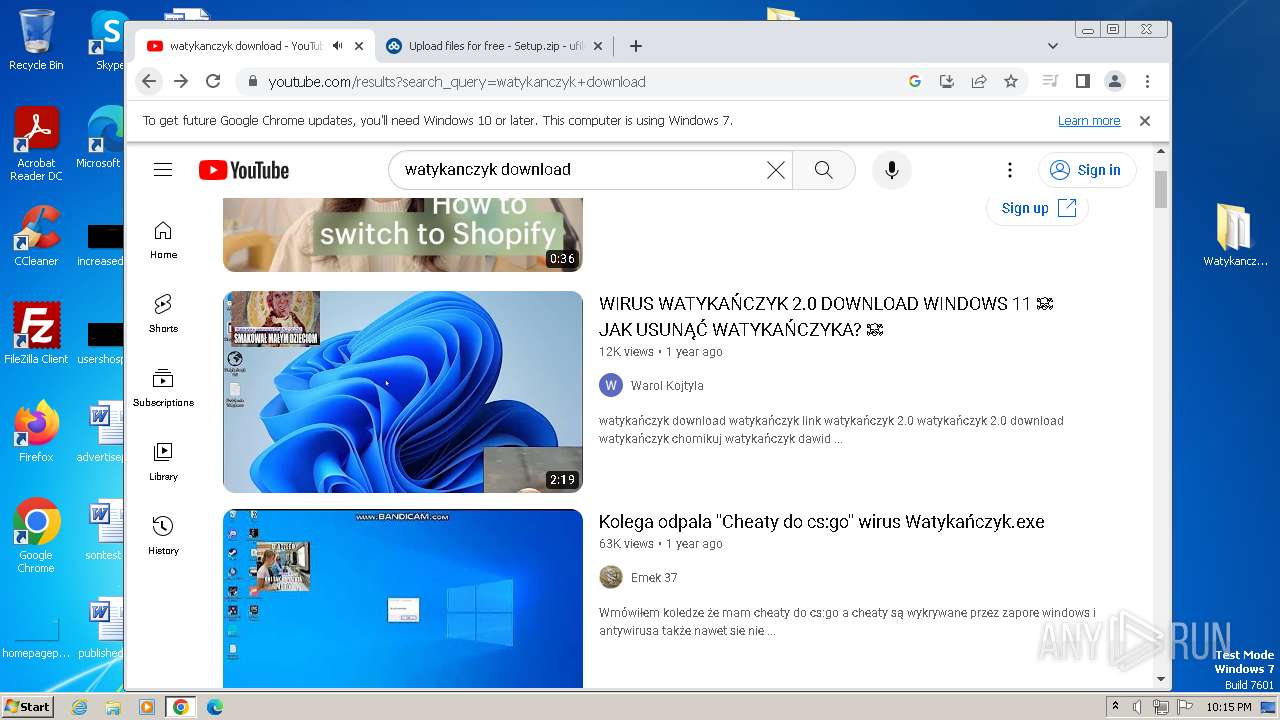Image resolution: width=1280 pixels, height=720 pixels.
Task: Expand the Chrome tab search chevron
Action: pos(1053,46)
